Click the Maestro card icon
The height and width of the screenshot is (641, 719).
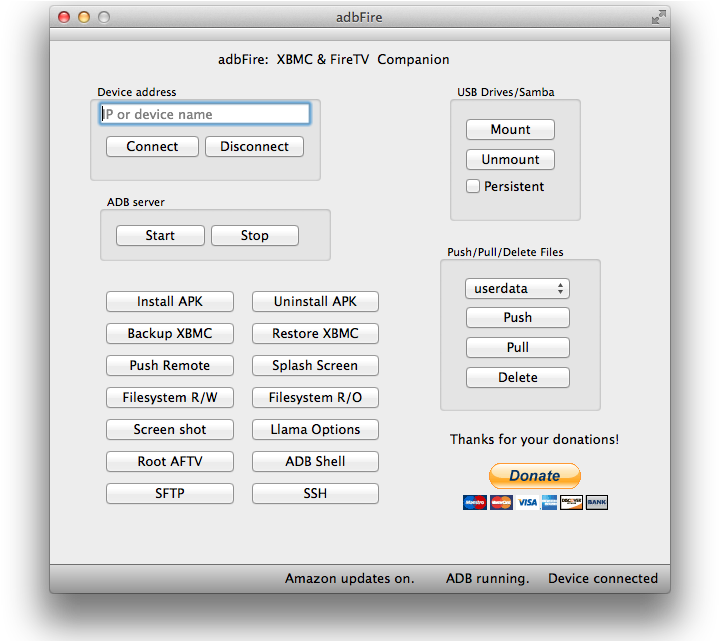tap(475, 503)
